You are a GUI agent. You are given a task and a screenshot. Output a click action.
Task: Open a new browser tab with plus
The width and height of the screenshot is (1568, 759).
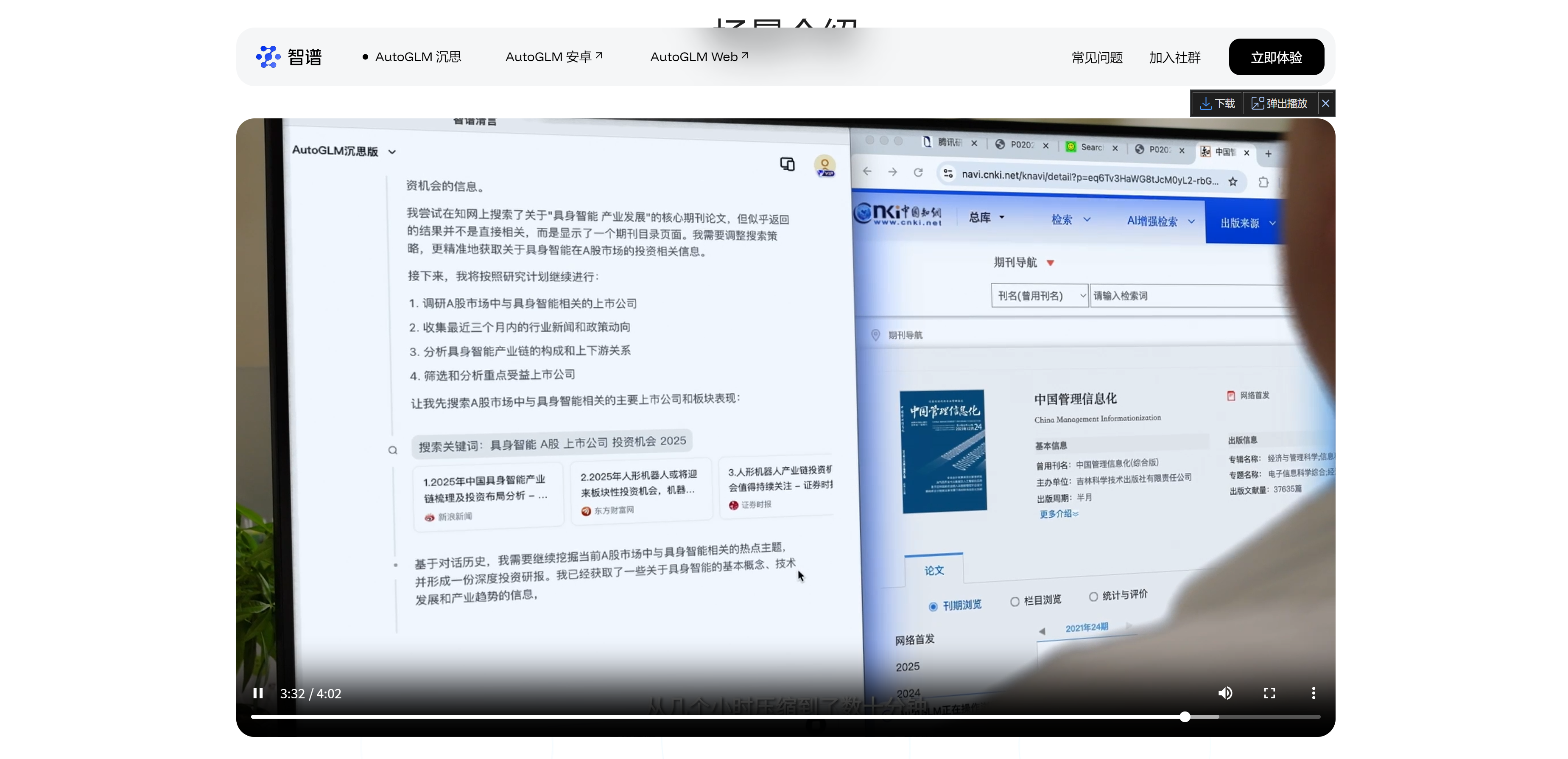1269,154
